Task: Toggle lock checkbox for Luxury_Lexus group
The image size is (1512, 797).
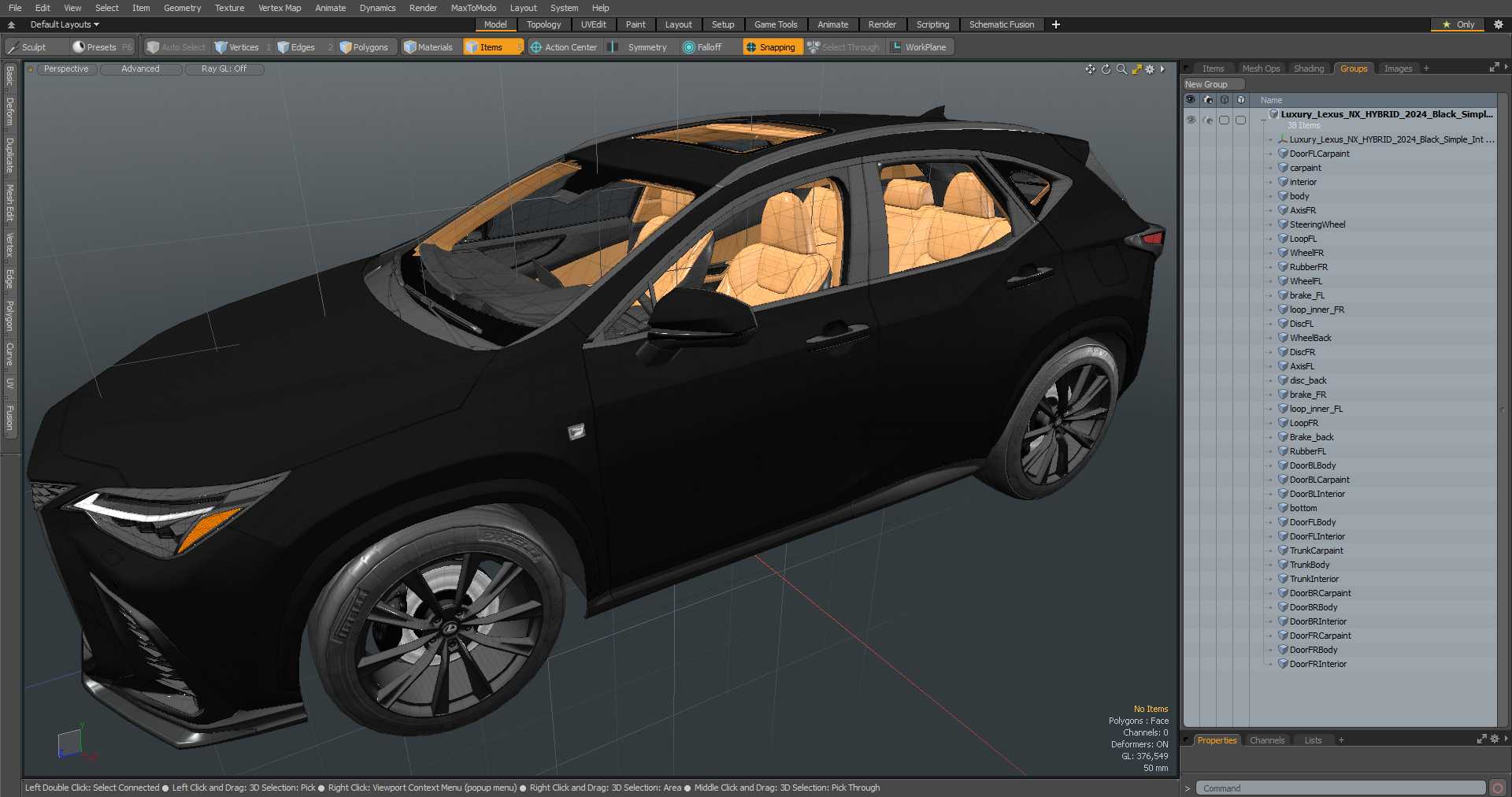Action: click(1224, 120)
